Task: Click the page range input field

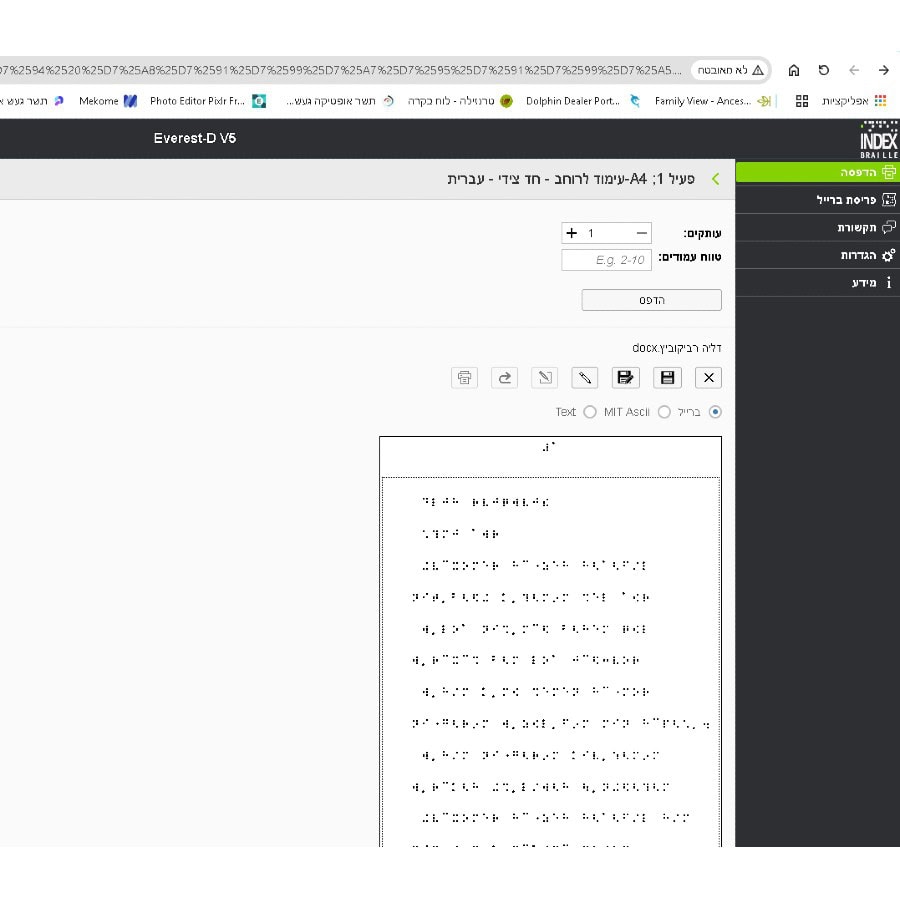Action: click(x=606, y=260)
